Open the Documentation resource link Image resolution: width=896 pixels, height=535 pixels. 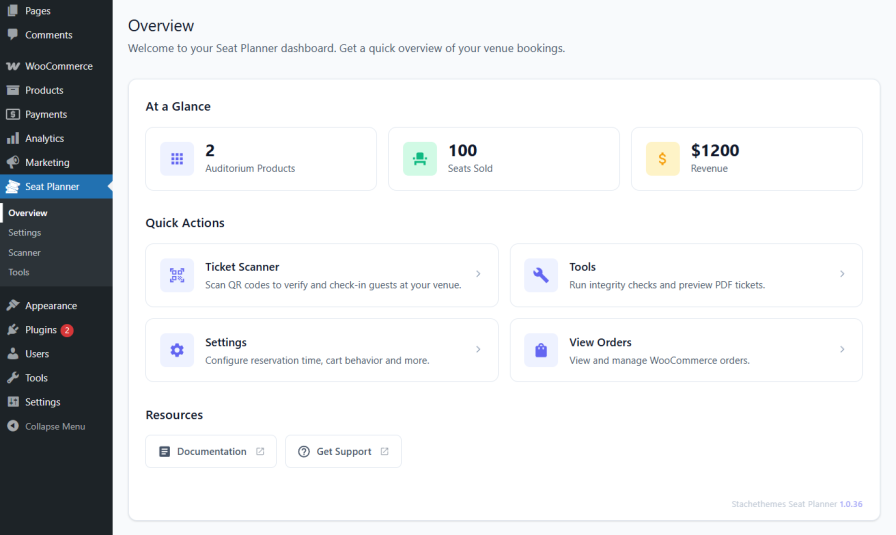211,451
